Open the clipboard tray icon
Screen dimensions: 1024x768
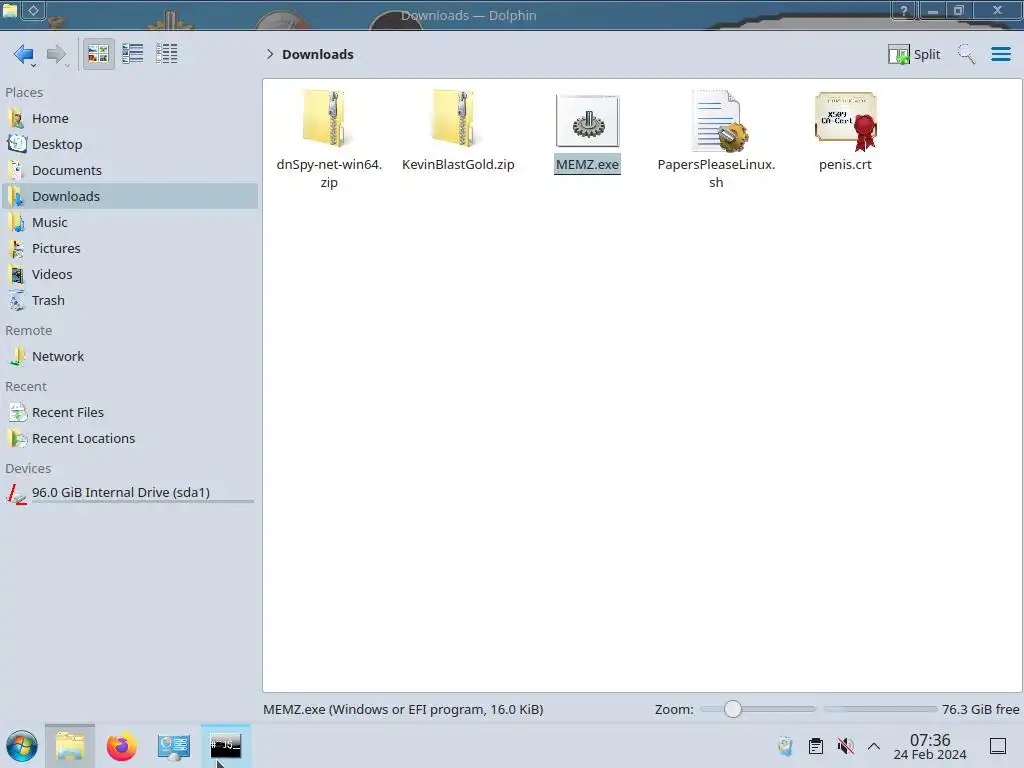[816, 746]
